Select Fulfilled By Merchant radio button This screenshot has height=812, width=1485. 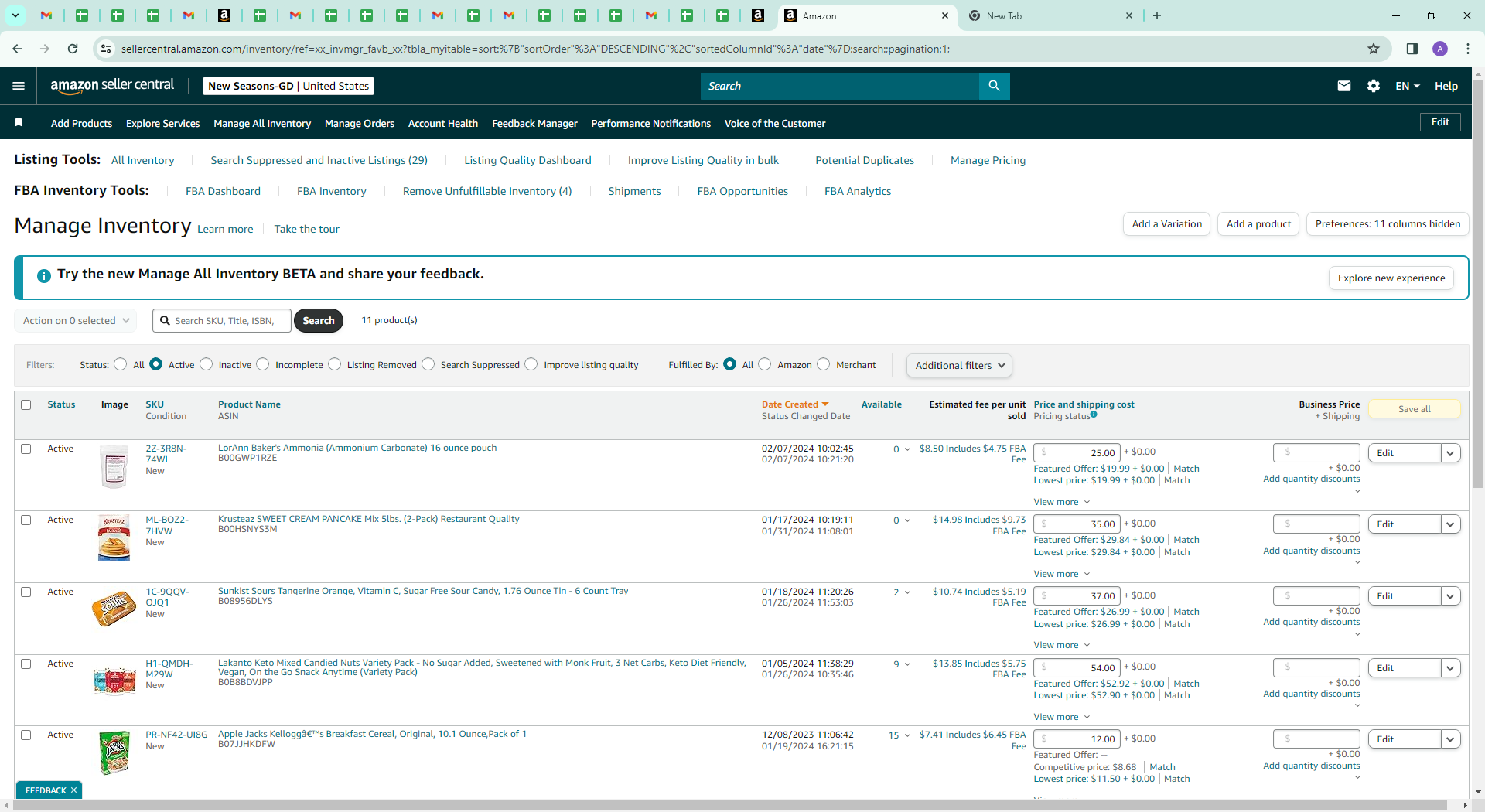point(824,364)
